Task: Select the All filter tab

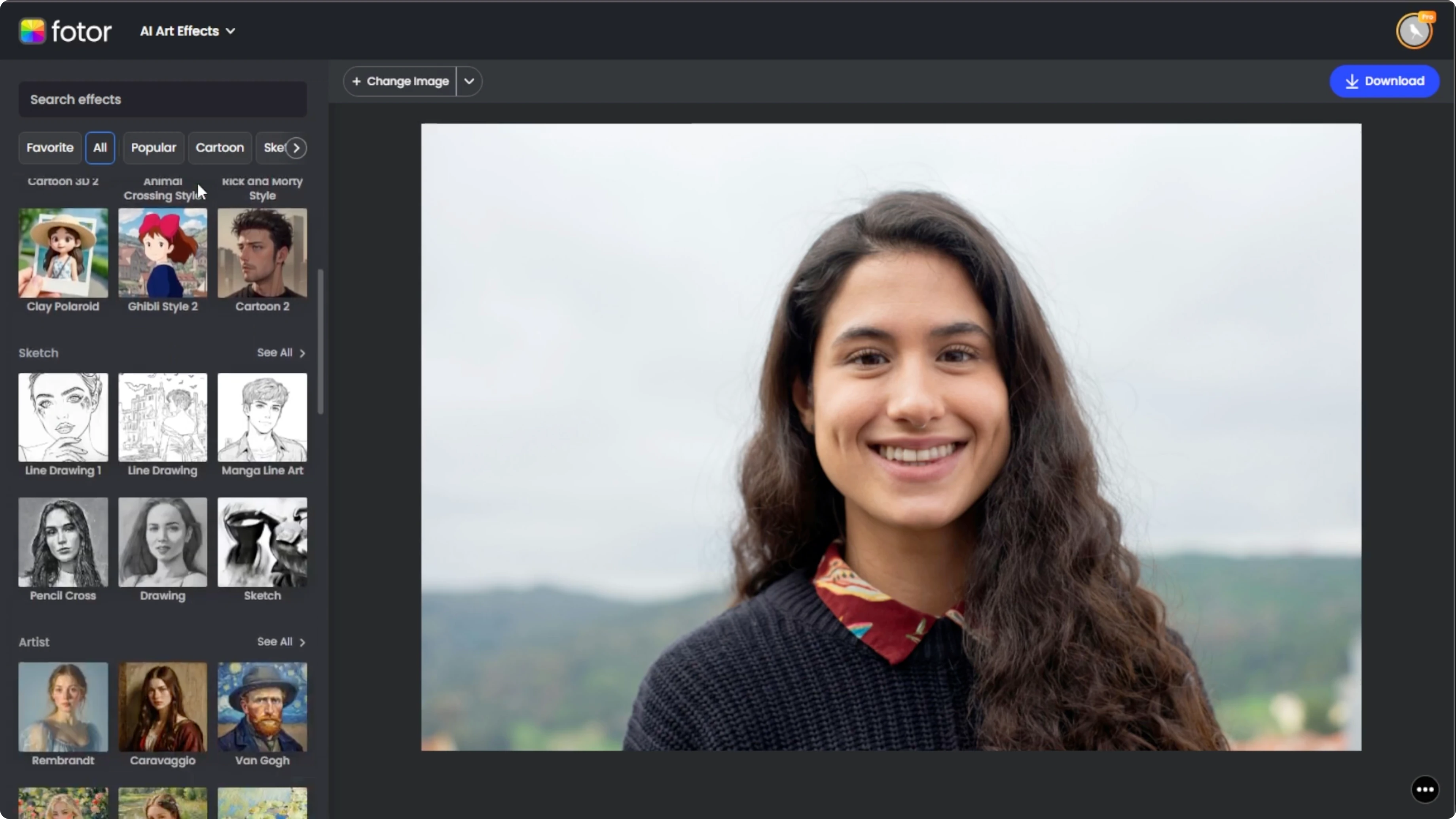Action: point(100,148)
